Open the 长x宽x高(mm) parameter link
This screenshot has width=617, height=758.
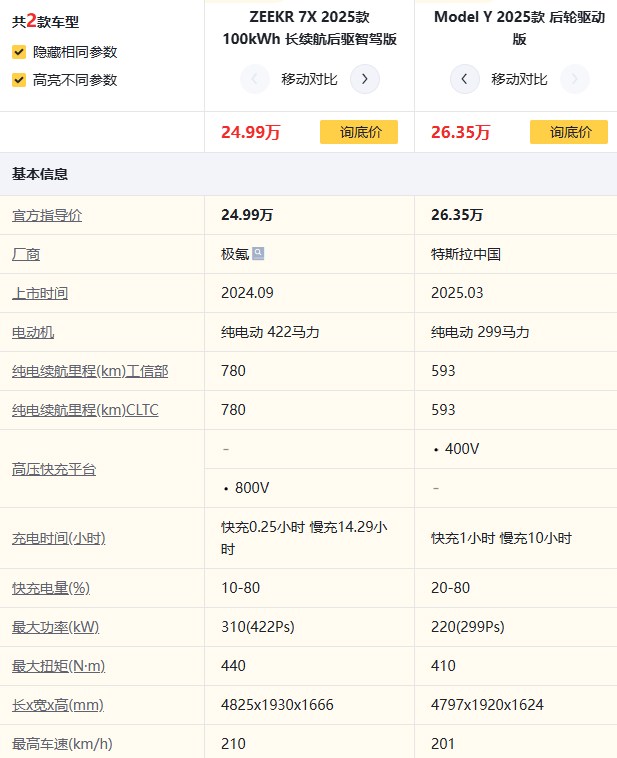58,705
